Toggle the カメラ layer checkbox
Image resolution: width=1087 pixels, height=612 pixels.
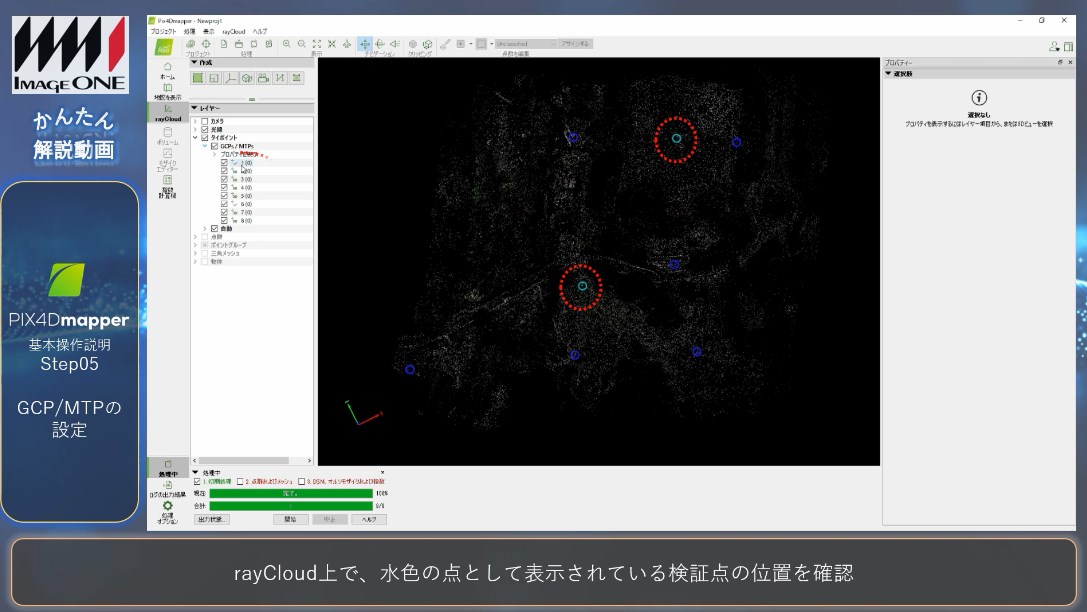[x=205, y=121]
